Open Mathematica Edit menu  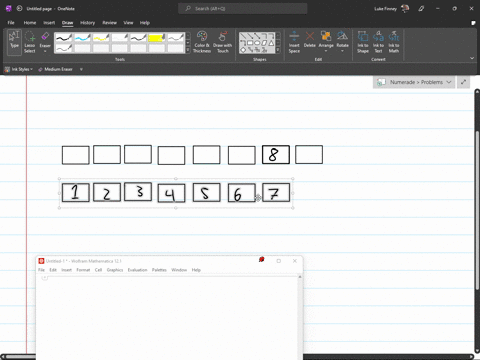pos(53,270)
